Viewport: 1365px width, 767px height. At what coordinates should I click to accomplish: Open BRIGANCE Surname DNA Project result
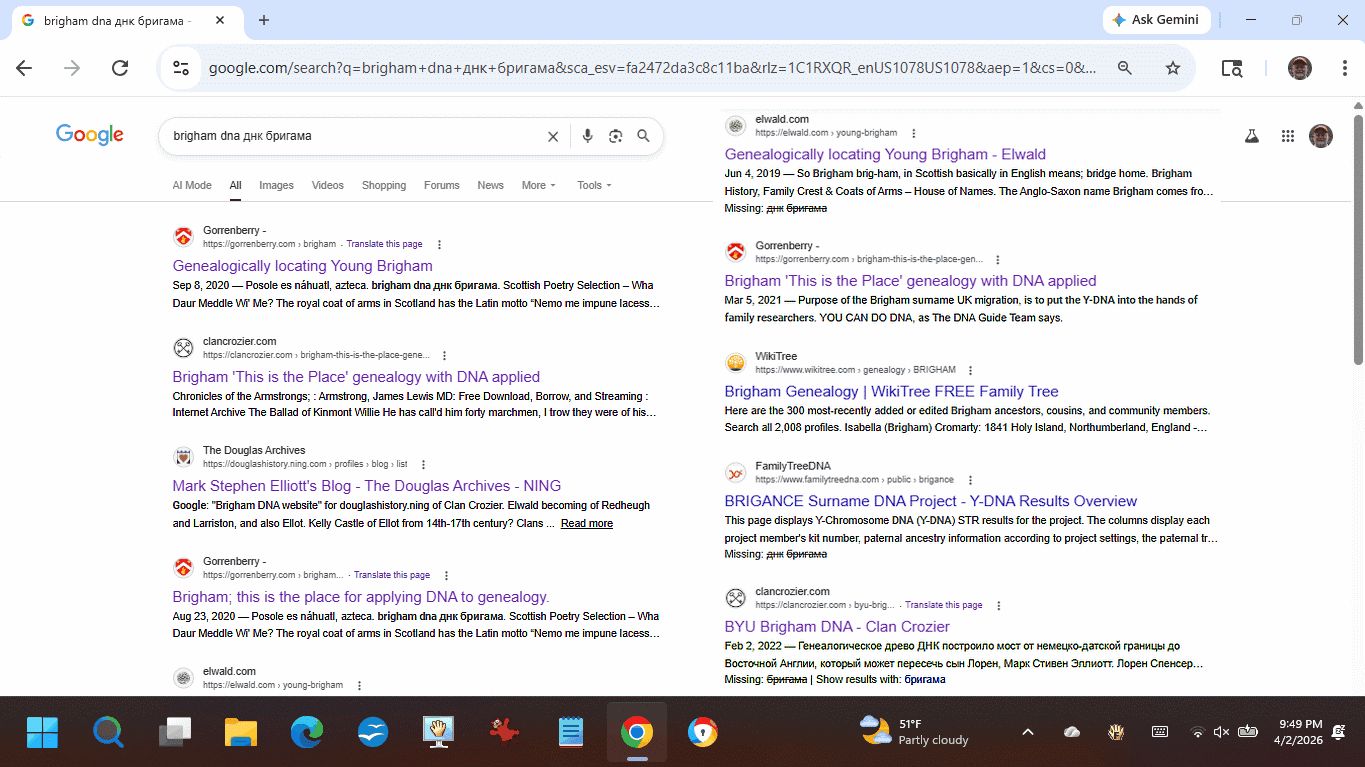[x=930, y=501]
